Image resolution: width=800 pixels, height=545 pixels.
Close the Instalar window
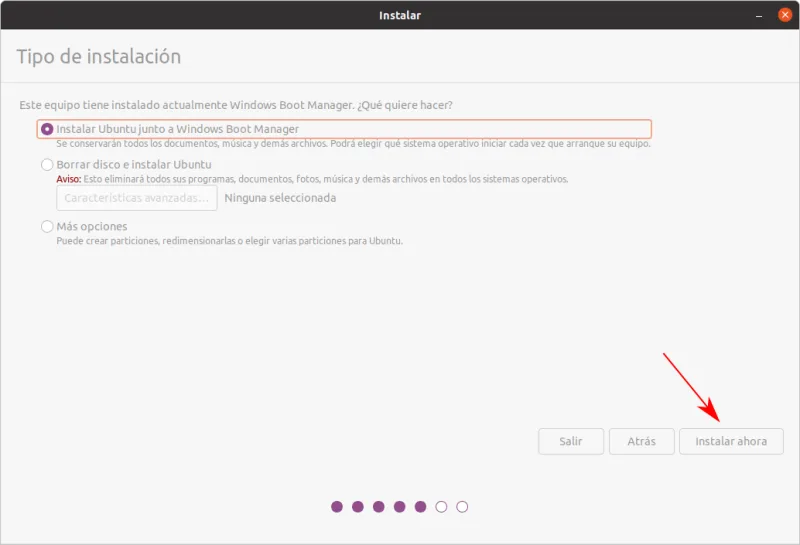click(785, 15)
